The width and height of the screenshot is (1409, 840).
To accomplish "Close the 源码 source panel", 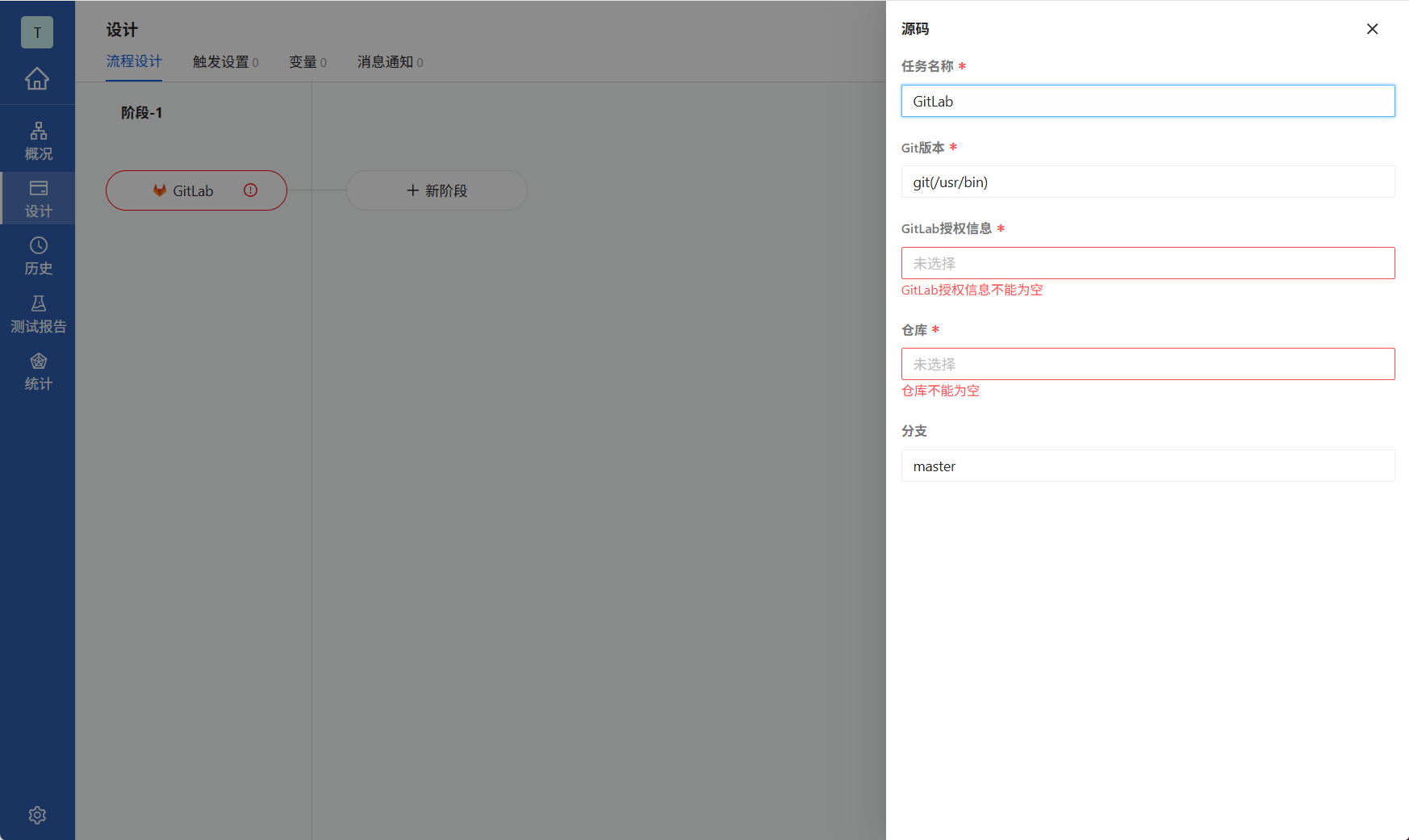I will click(1372, 28).
